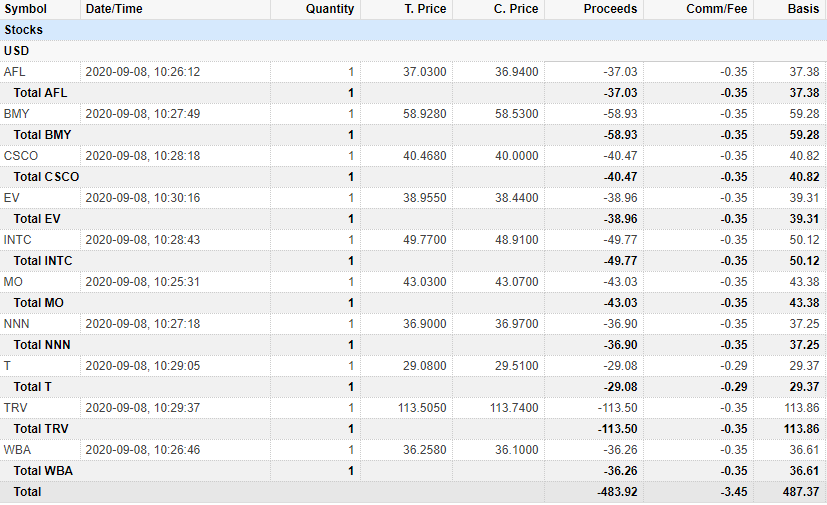Click the Total TRV row label
Image resolution: width=827 pixels, height=505 pixels.
point(41,429)
